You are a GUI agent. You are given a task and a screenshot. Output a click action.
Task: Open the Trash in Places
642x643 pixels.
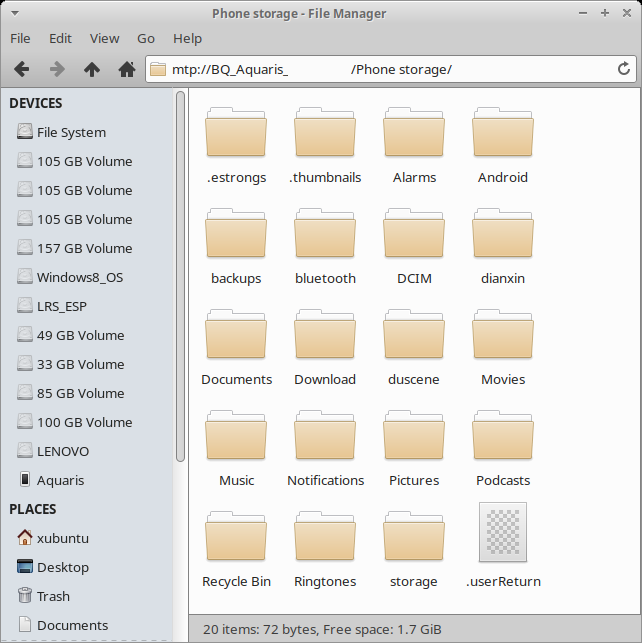tap(52, 596)
